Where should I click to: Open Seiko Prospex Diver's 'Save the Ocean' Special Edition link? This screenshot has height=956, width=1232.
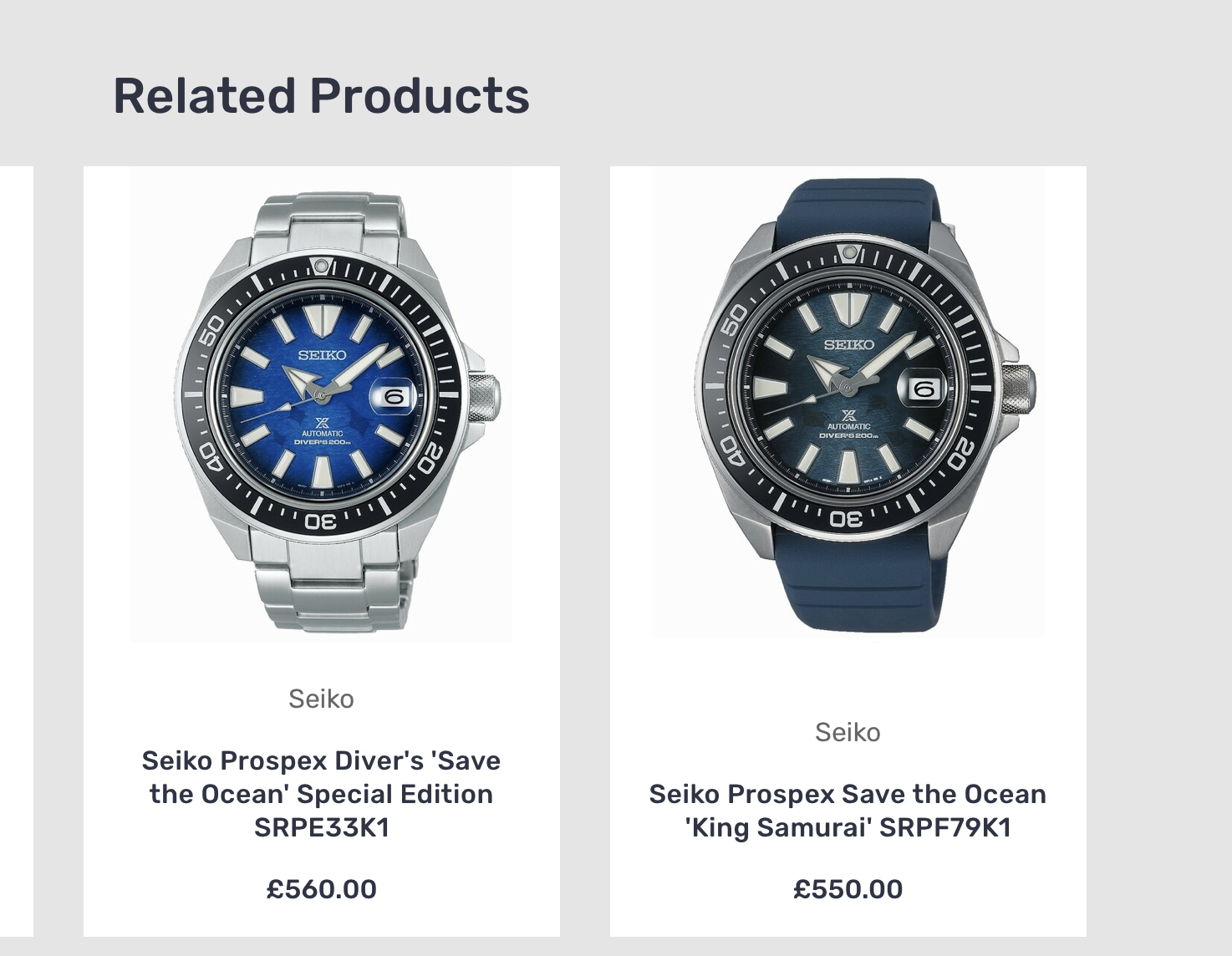coord(321,794)
